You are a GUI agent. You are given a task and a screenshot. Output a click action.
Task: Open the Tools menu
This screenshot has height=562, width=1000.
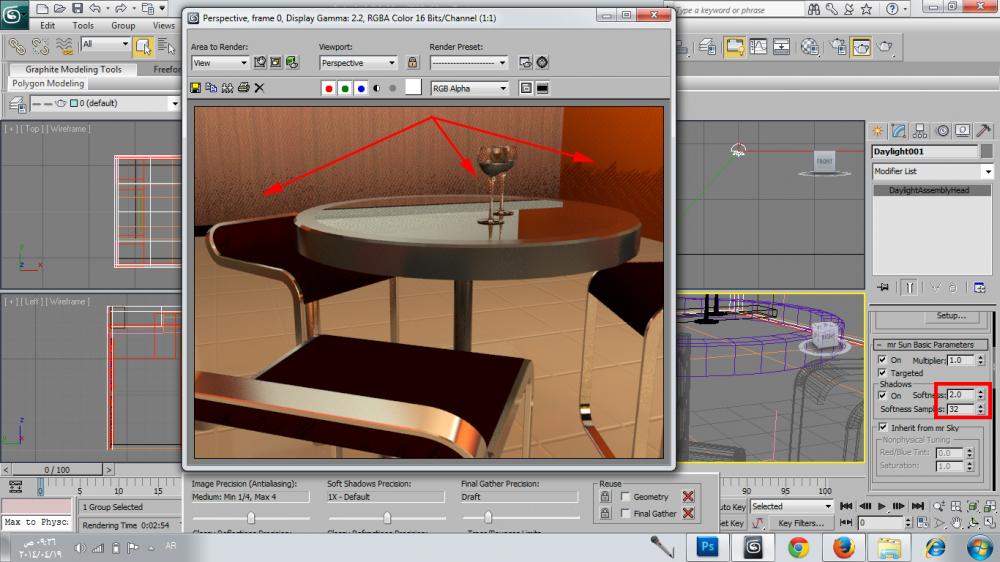tap(83, 25)
